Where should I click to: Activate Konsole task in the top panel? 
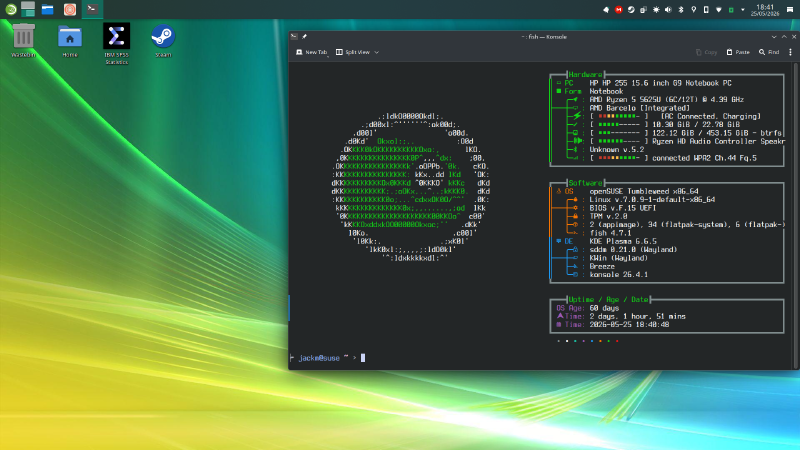tap(92, 9)
